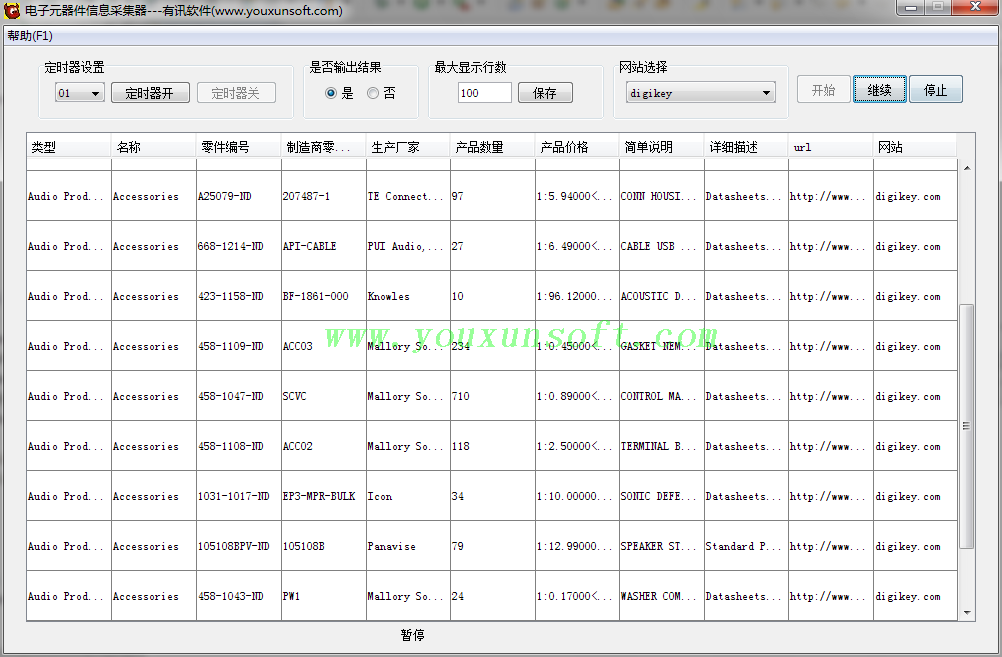Click the 类型 column header
Image resolution: width=1002 pixels, height=657 pixels.
(68, 147)
